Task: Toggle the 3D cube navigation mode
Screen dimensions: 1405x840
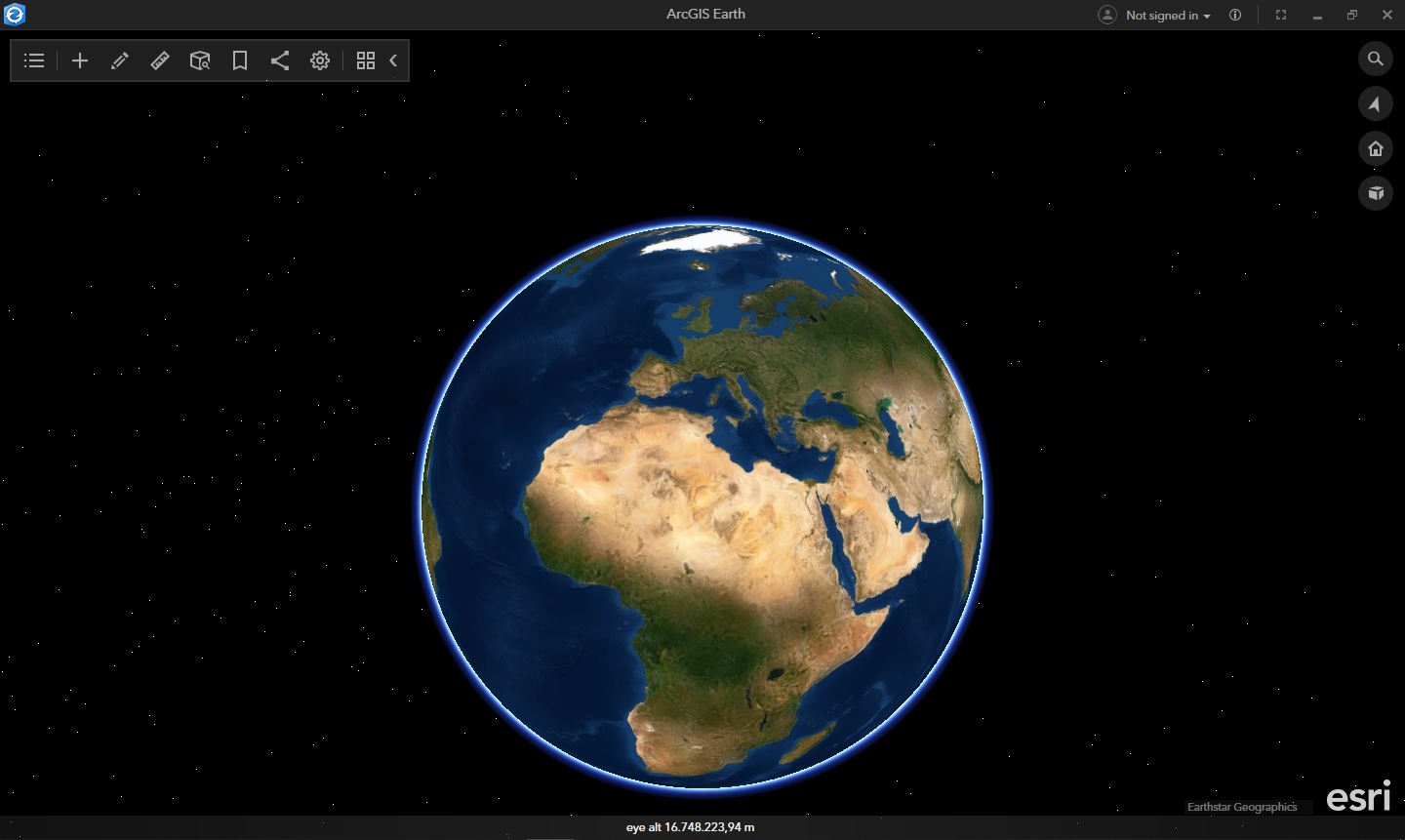Action: [x=1376, y=193]
